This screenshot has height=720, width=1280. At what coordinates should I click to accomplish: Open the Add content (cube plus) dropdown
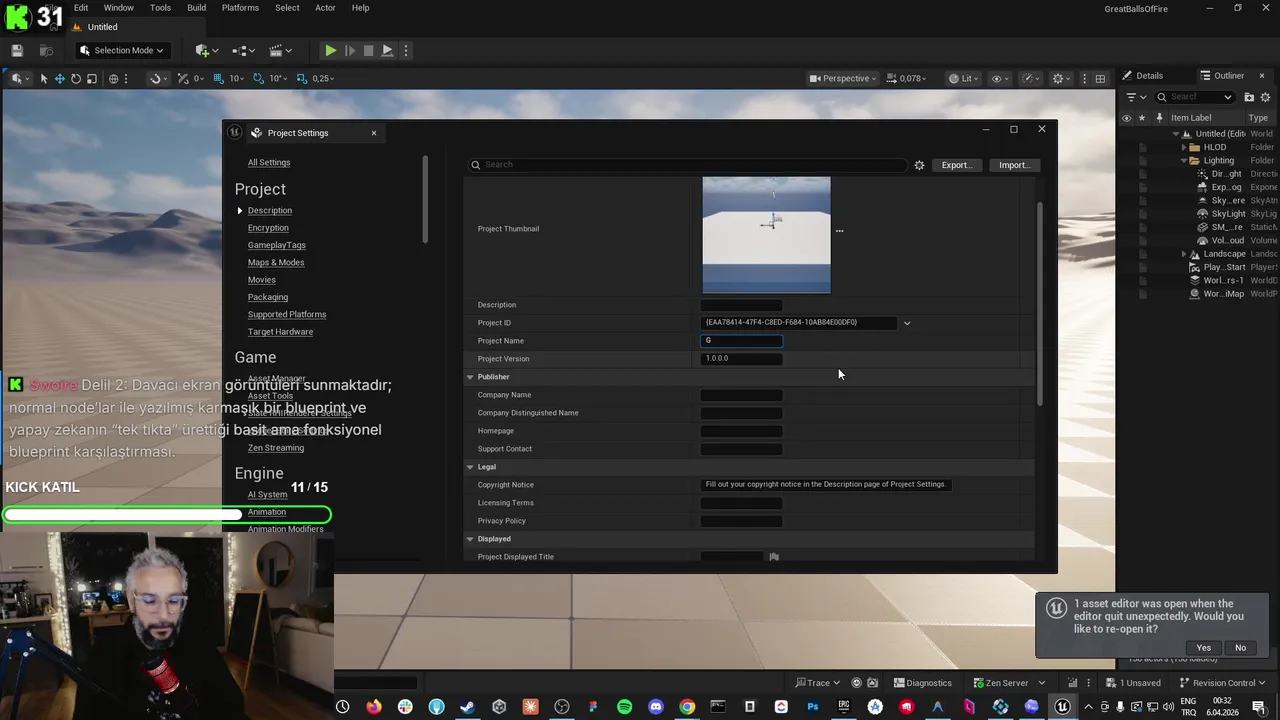click(207, 50)
